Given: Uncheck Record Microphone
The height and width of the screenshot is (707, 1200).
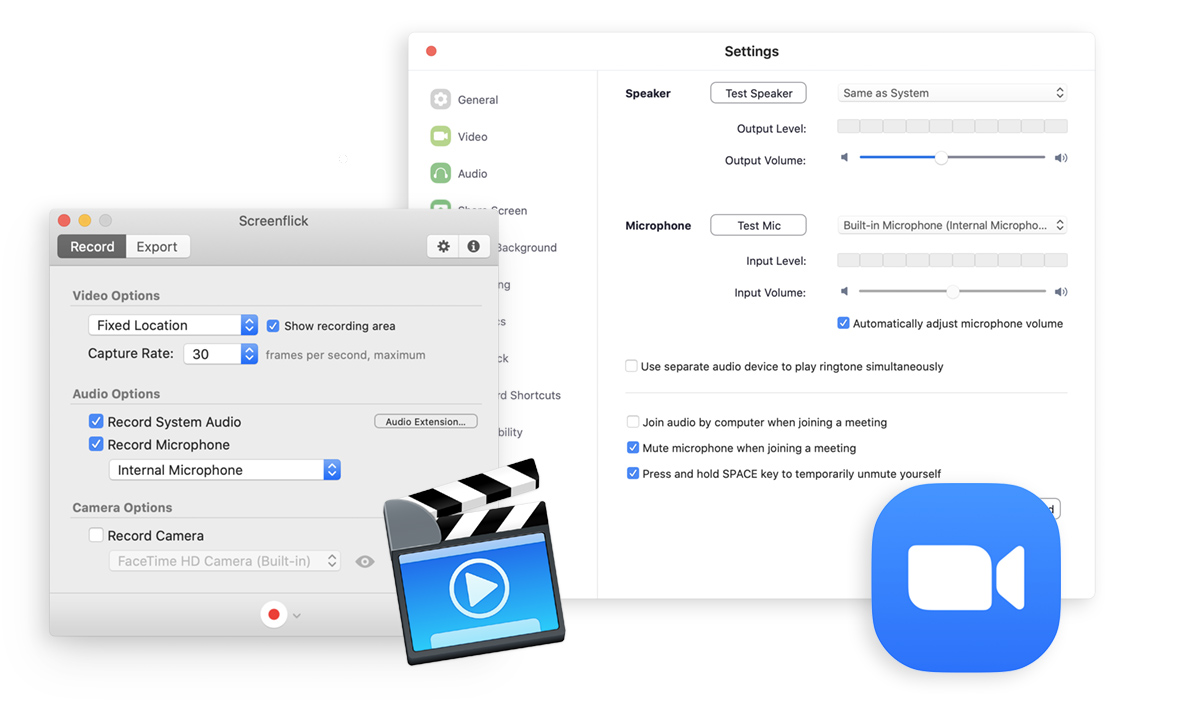Looking at the screenshot, I should pos(96,445).
